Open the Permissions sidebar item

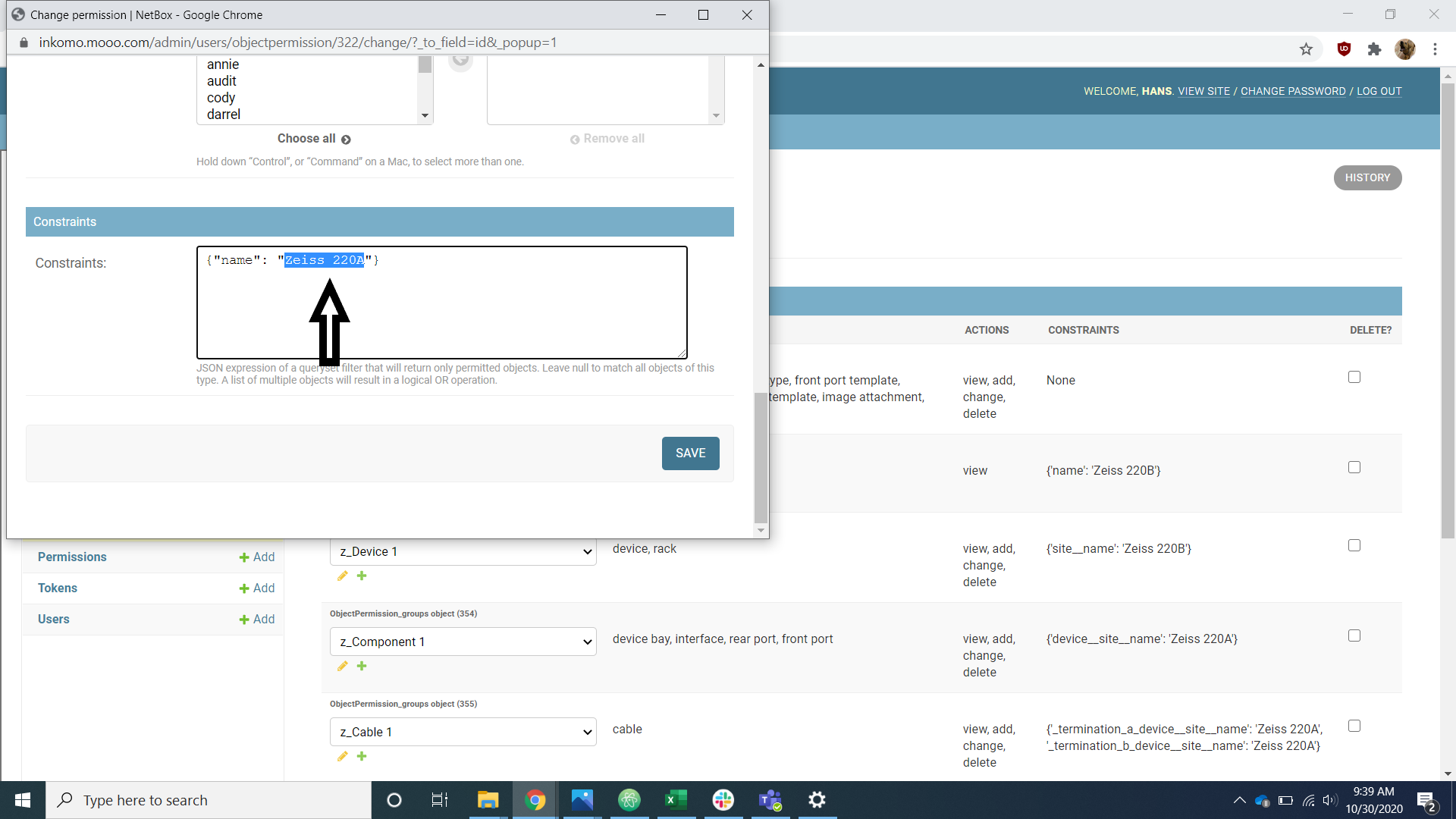tap(72, 557)
